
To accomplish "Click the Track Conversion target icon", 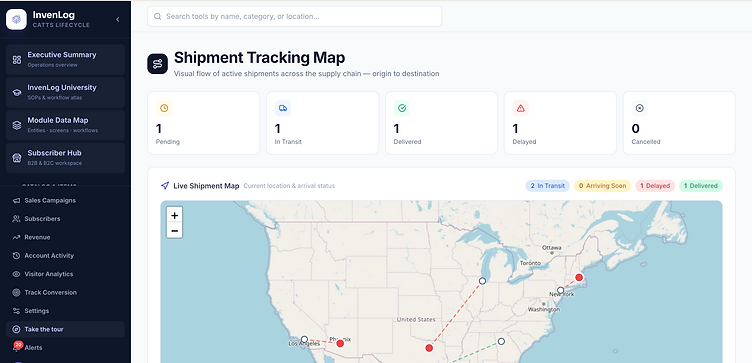I will (x=16, y=292).
